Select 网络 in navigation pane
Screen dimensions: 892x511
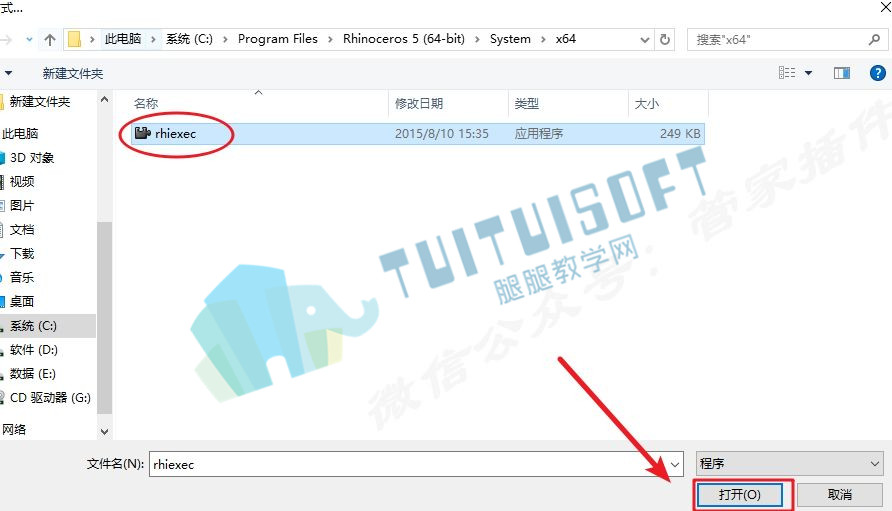coord(14,429)
